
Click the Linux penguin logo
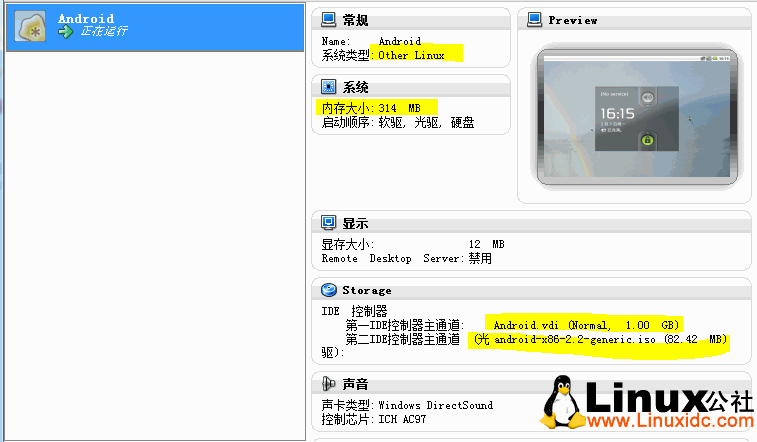point(568,404)
